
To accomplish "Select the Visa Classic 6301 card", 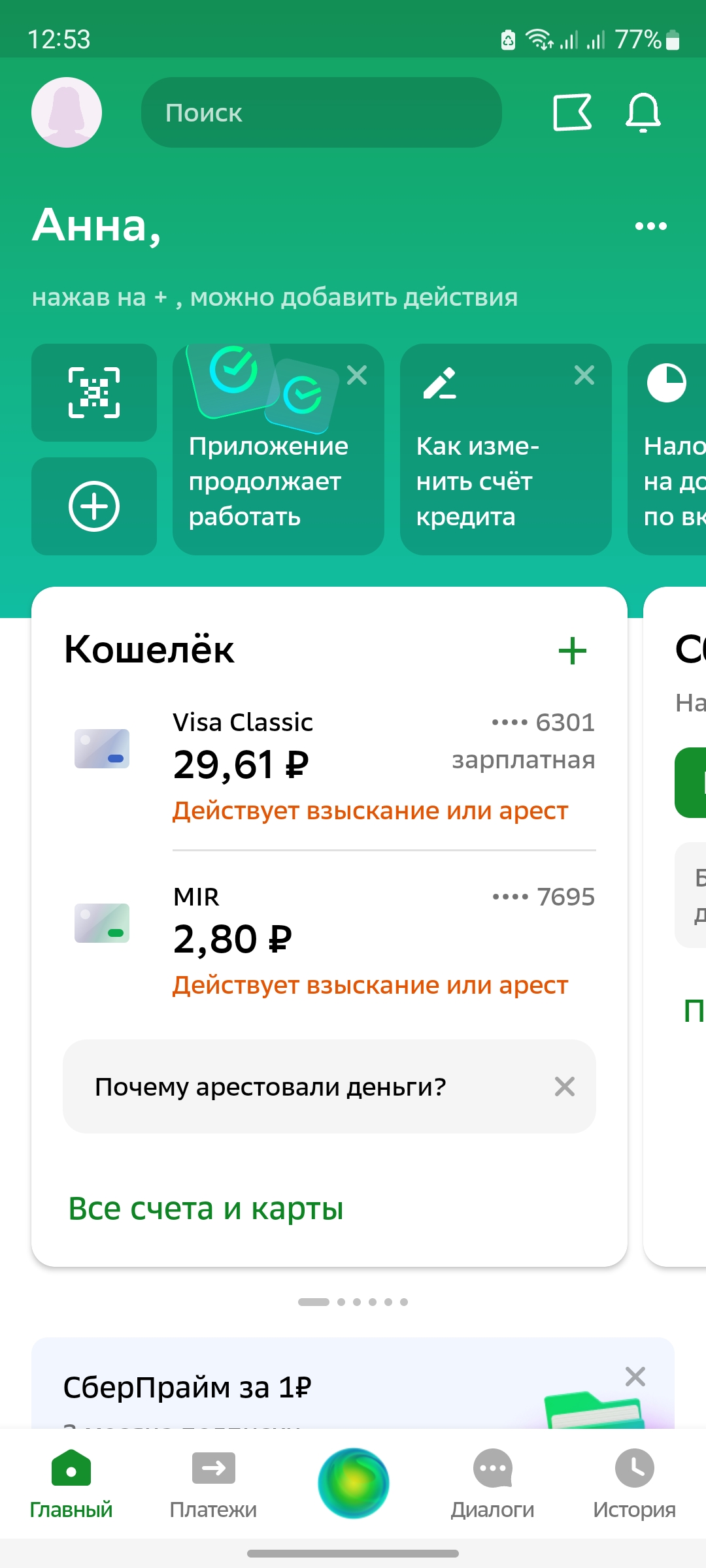I will point(329,766).
